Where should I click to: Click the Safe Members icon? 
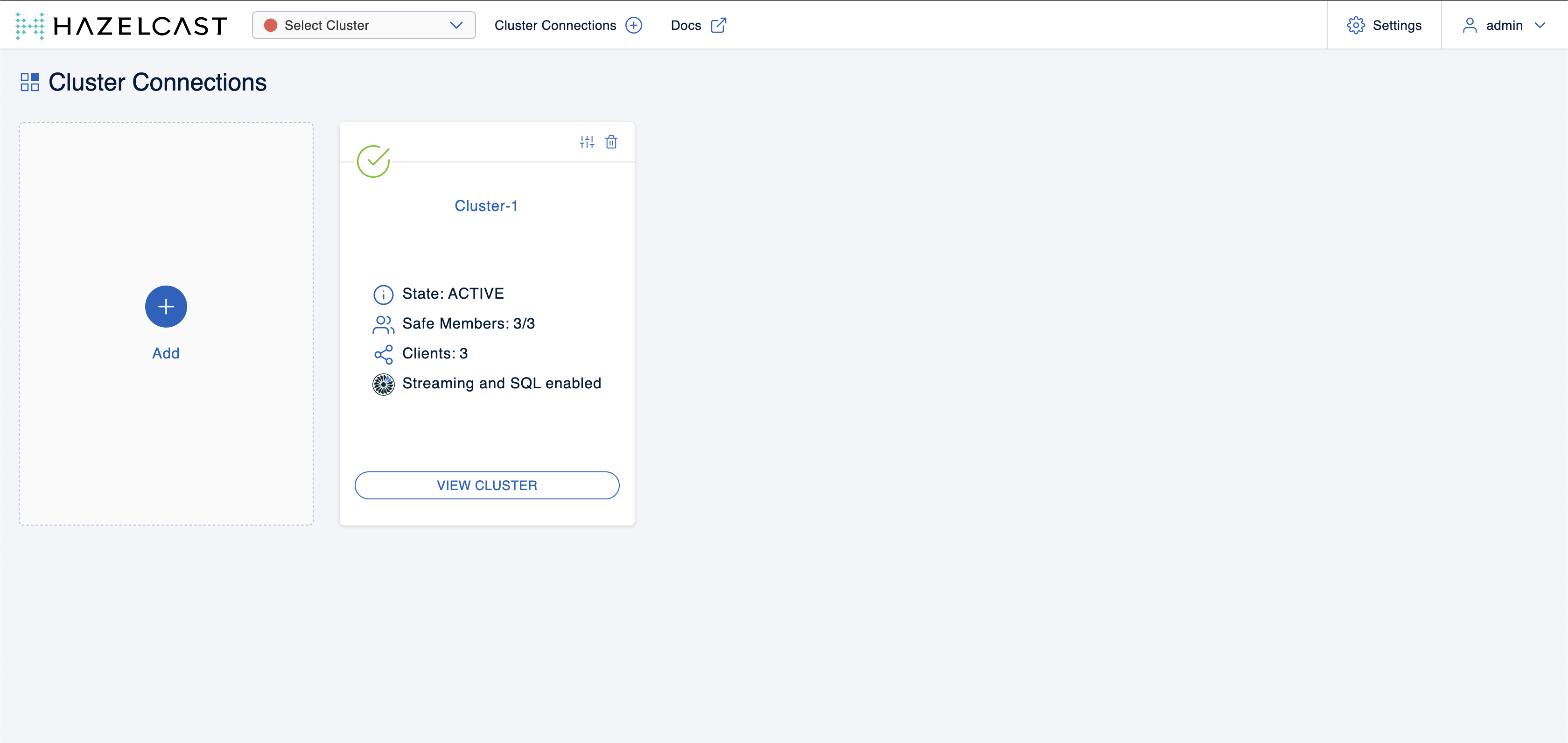(x=383, y=324)
